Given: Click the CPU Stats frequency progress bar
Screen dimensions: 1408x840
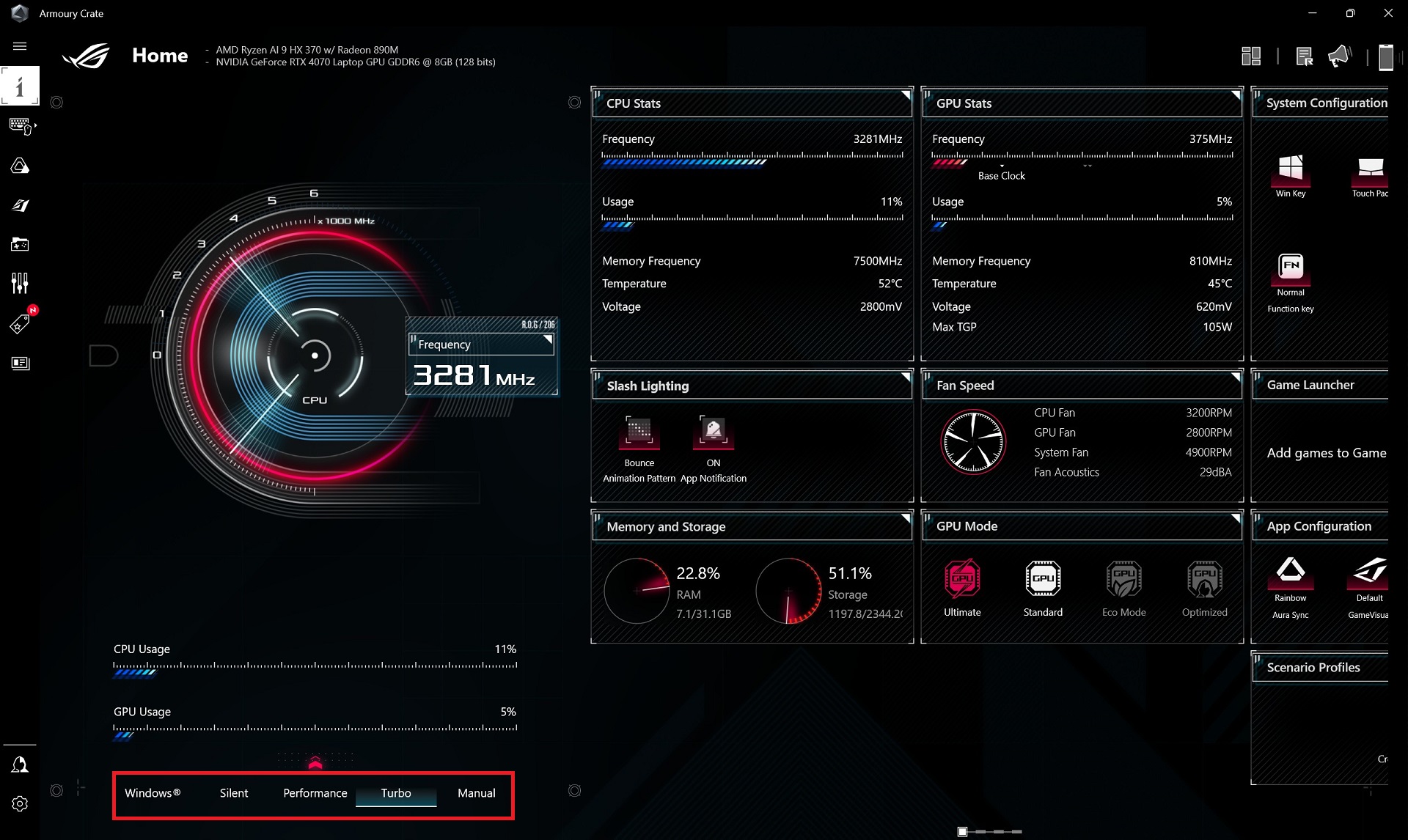Looking at the screenshot, I should click(x=752, y=158).
